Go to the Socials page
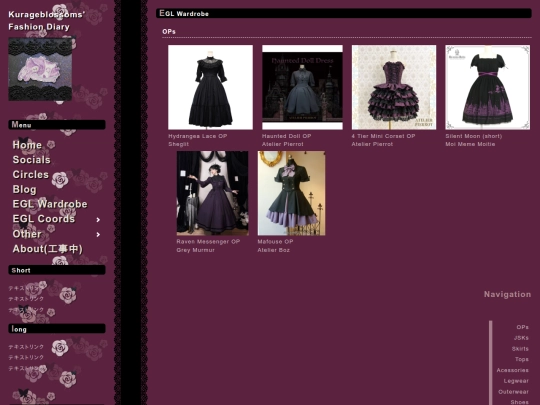The height and width of the screenshot is (405, 540). [x=31, y=160]
